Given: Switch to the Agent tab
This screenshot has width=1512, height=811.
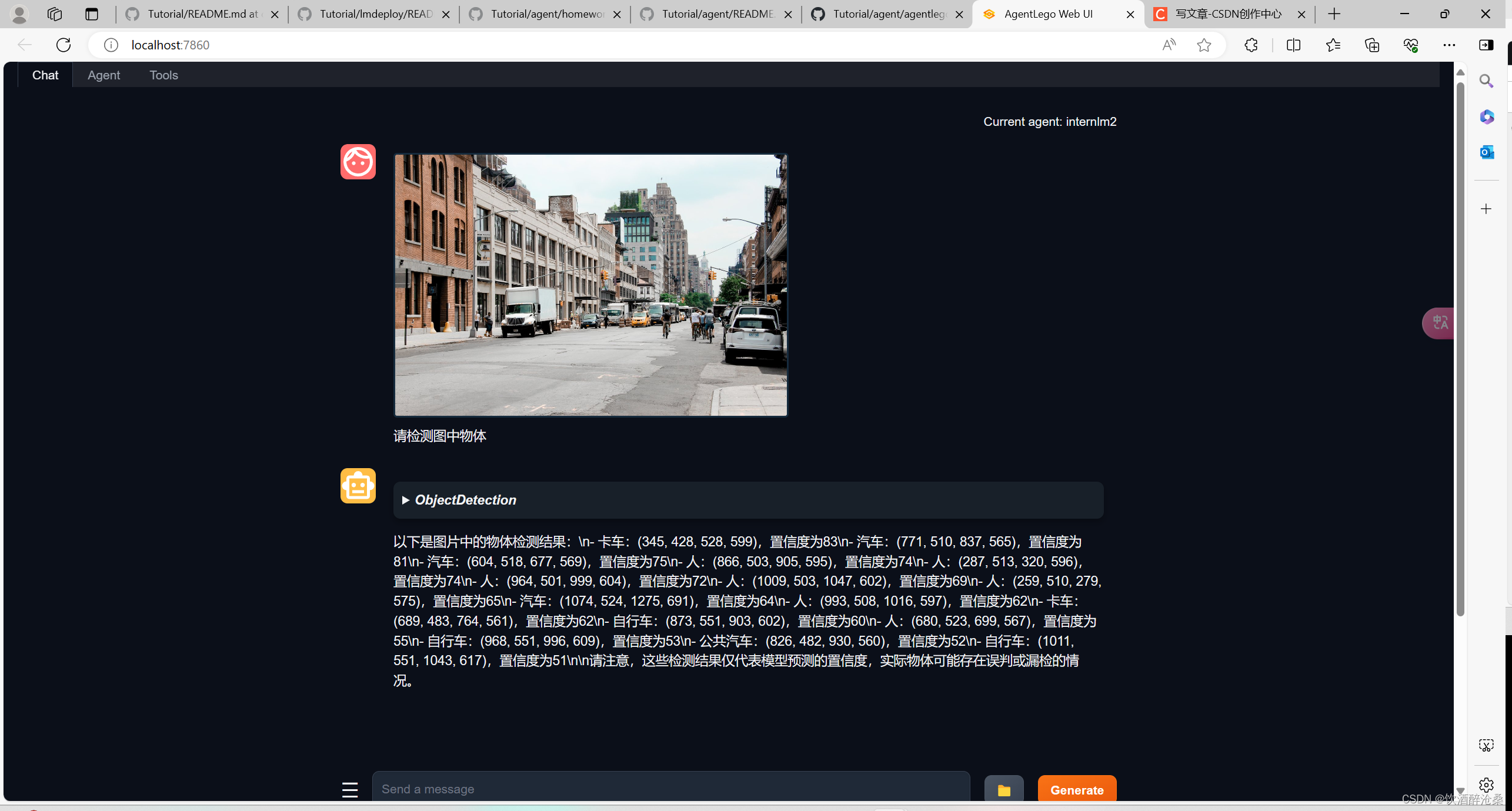Looking at the screenshot, I should pyautogui.click(x=104, y=75).
